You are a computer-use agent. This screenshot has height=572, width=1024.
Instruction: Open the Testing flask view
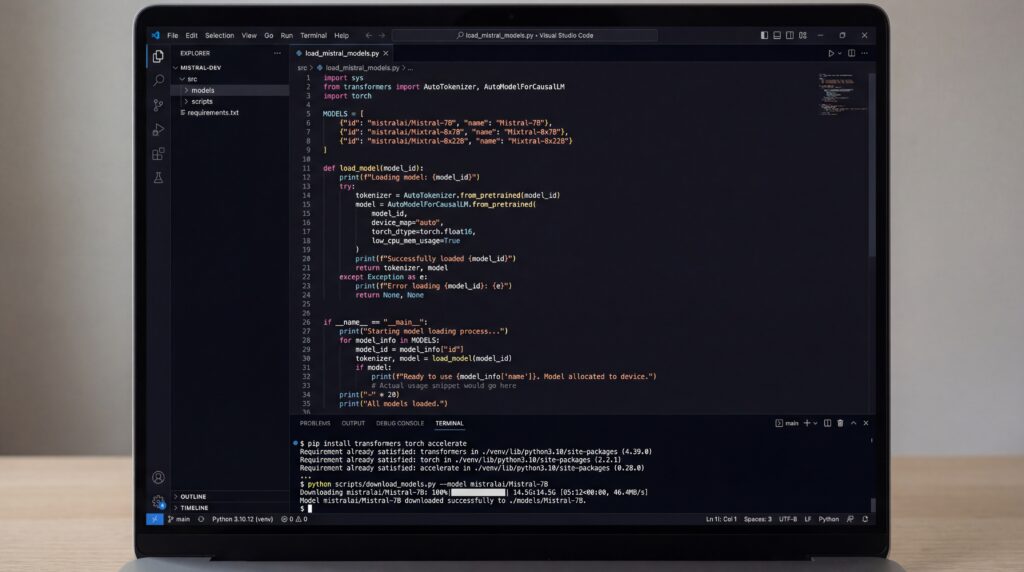point(158,178)
